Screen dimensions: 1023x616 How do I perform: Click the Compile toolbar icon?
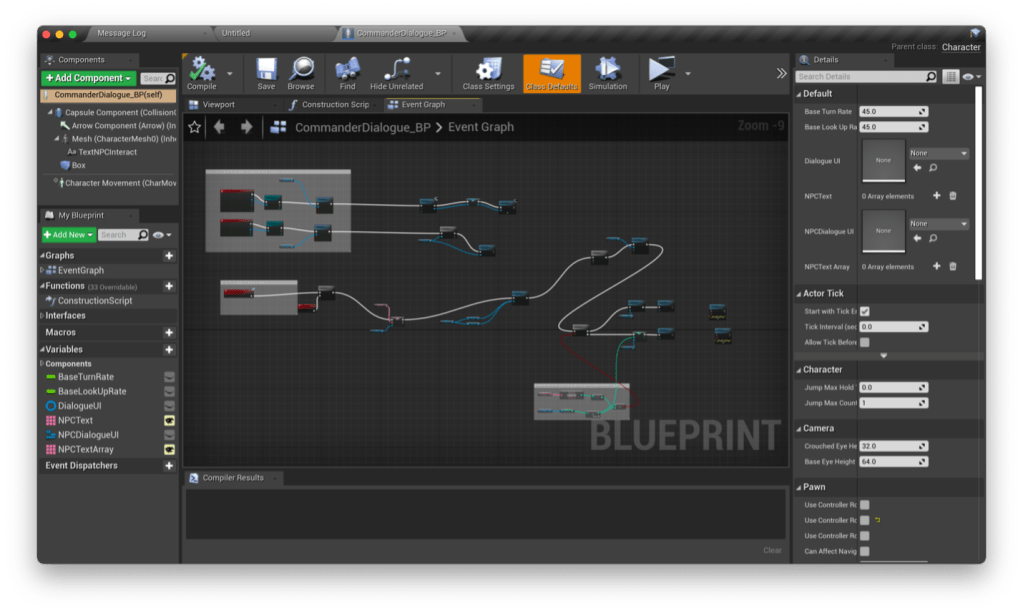[202, 70]
